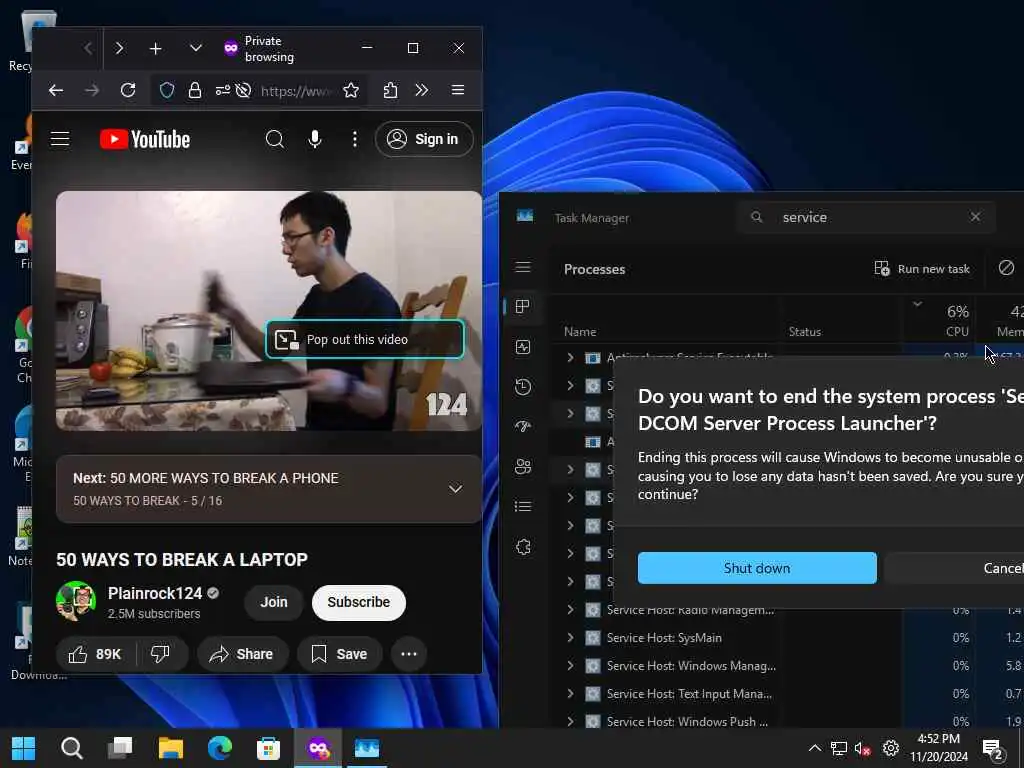The height and width of the screenshot is (768, 1024).
Task: Open browser extensions puzzle icon
Action: (x=391, y=90)
